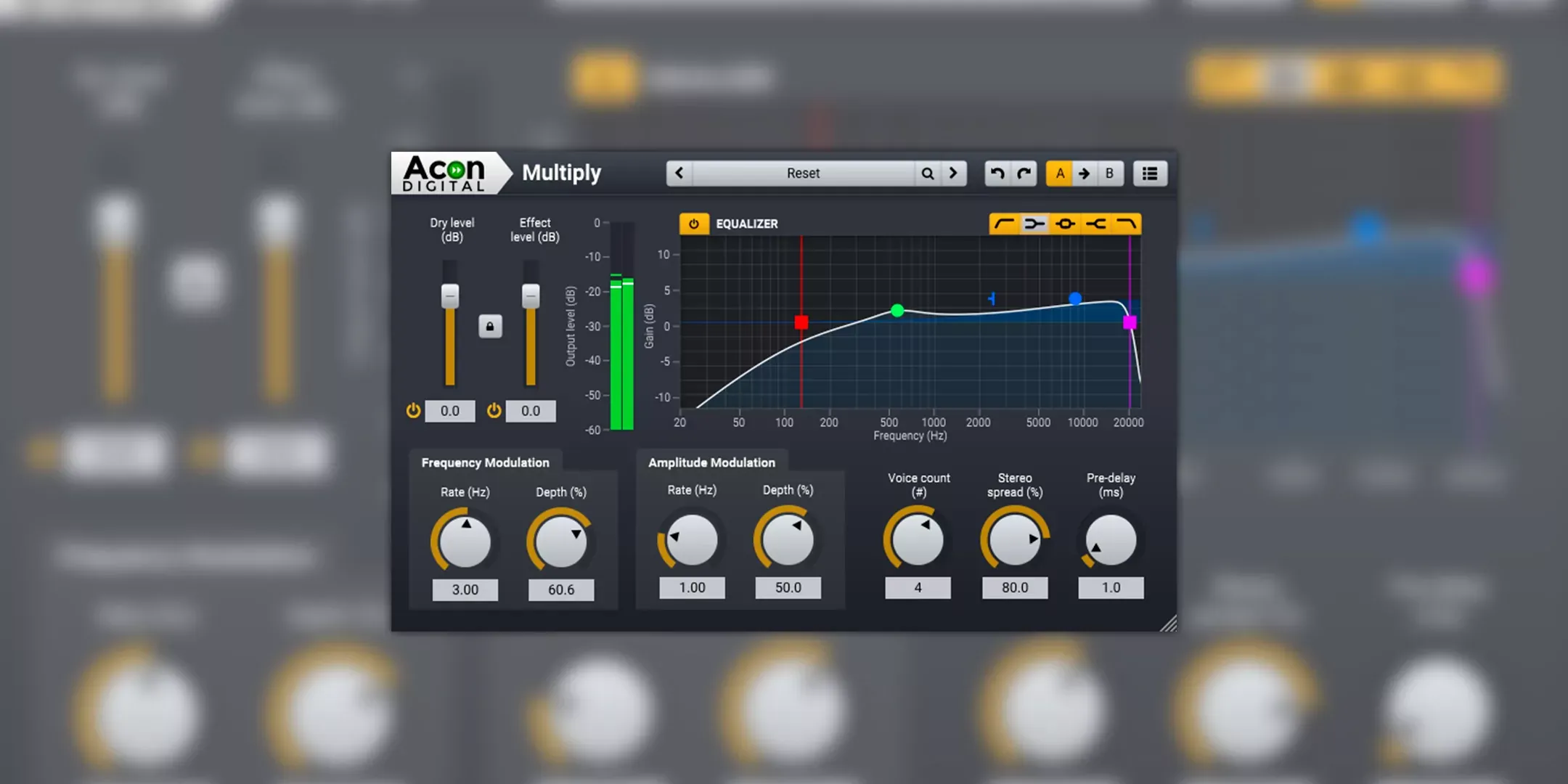Click the Voice count 4 value field
Viewport: 1568px width, 784px height.
[x=918, y=588]
